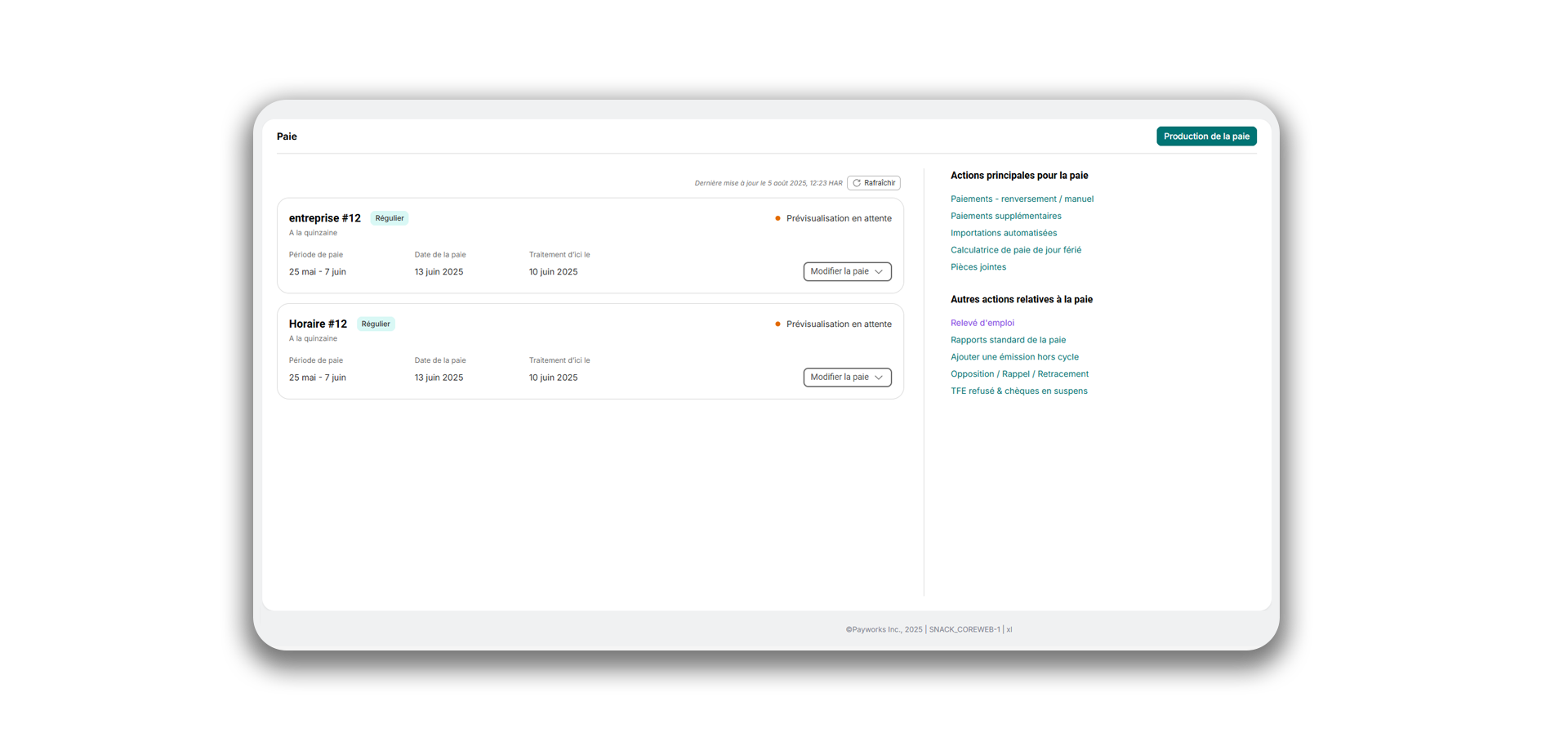The width and height of the screenshot is (1568, 751).
Task: Select the Horaire #12 payroll title
Action: click(318, 324)
